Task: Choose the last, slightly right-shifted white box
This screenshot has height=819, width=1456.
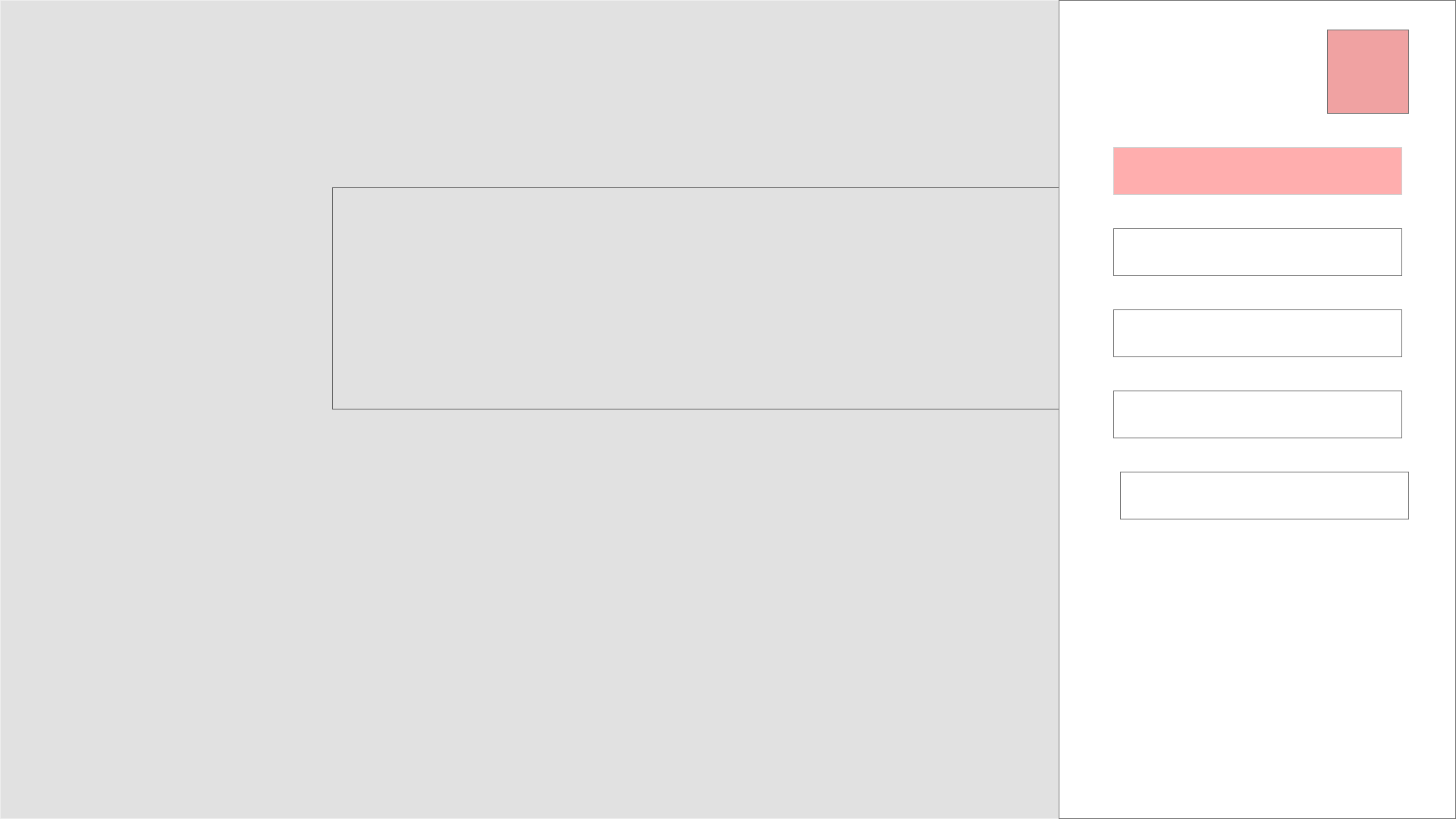Action: 1263,495
